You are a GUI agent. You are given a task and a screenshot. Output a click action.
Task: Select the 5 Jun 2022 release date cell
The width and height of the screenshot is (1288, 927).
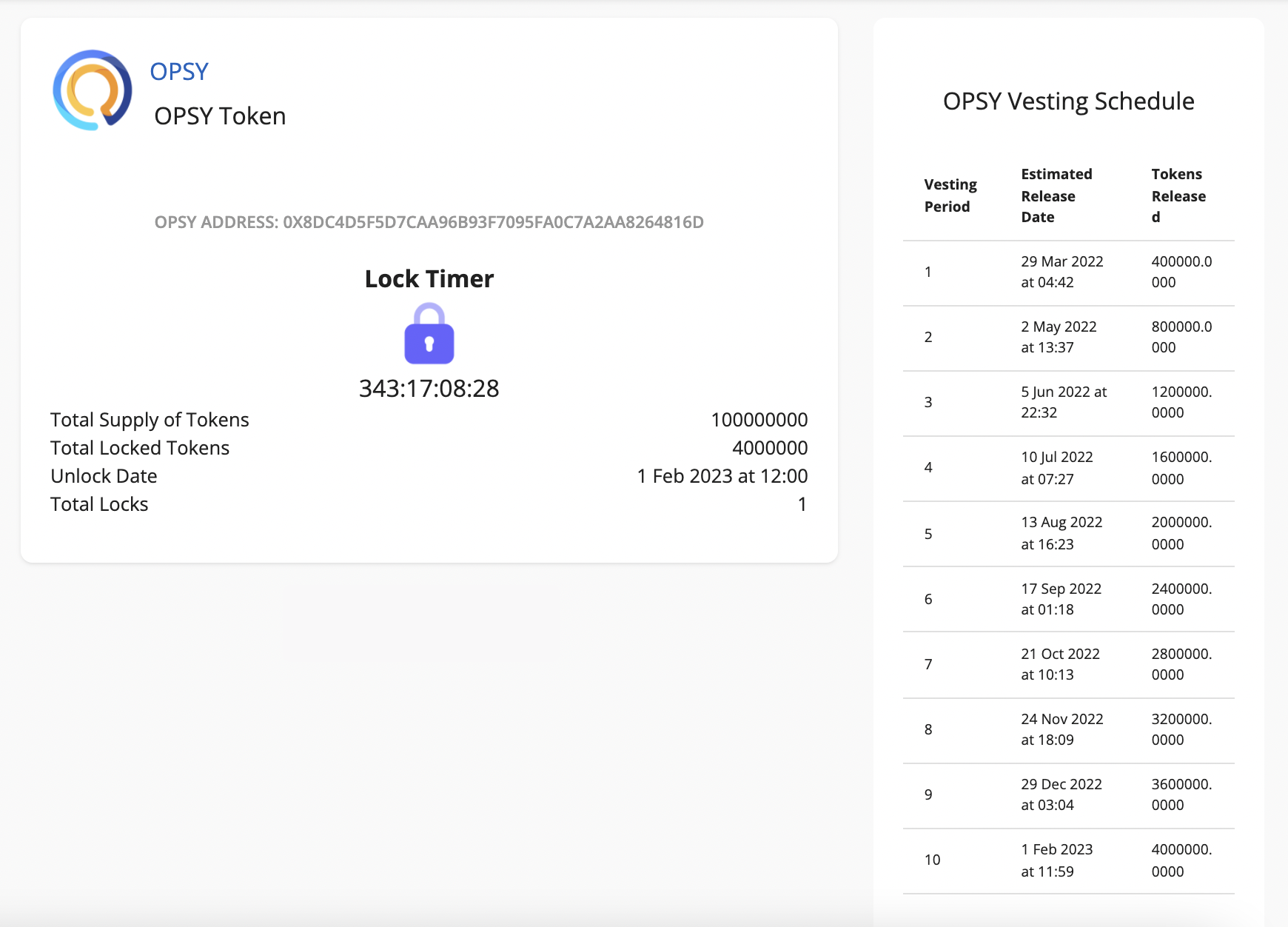1063,402
